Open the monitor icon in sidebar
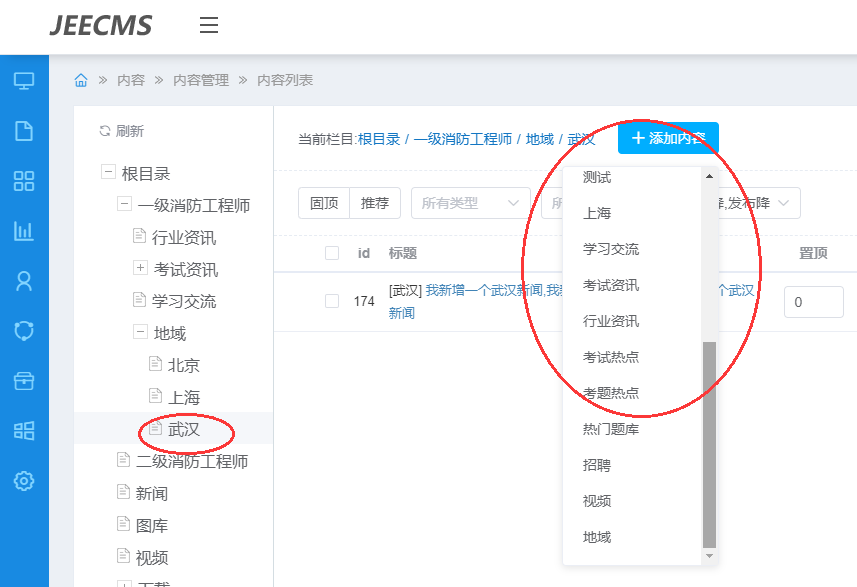The image size is (857, 587). (x=24, y=81)
